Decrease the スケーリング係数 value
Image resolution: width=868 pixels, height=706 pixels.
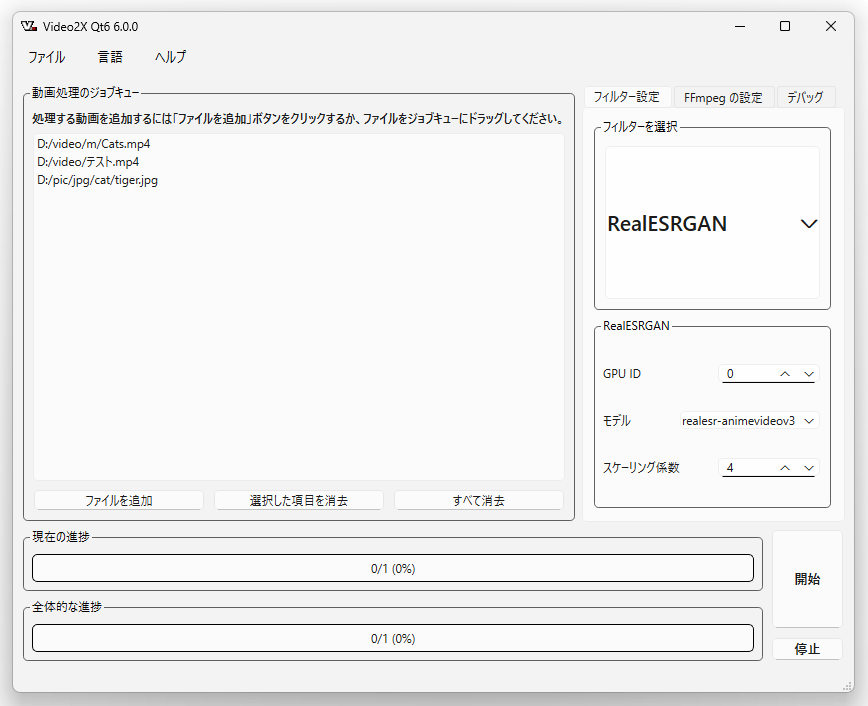tap(809, 468)
